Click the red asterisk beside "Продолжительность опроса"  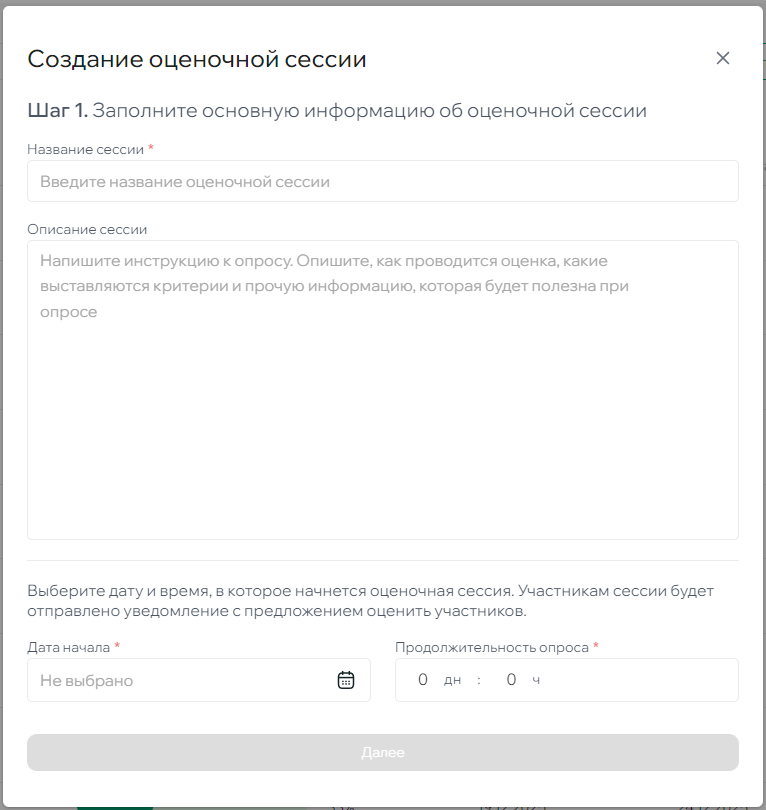[596, 646]
